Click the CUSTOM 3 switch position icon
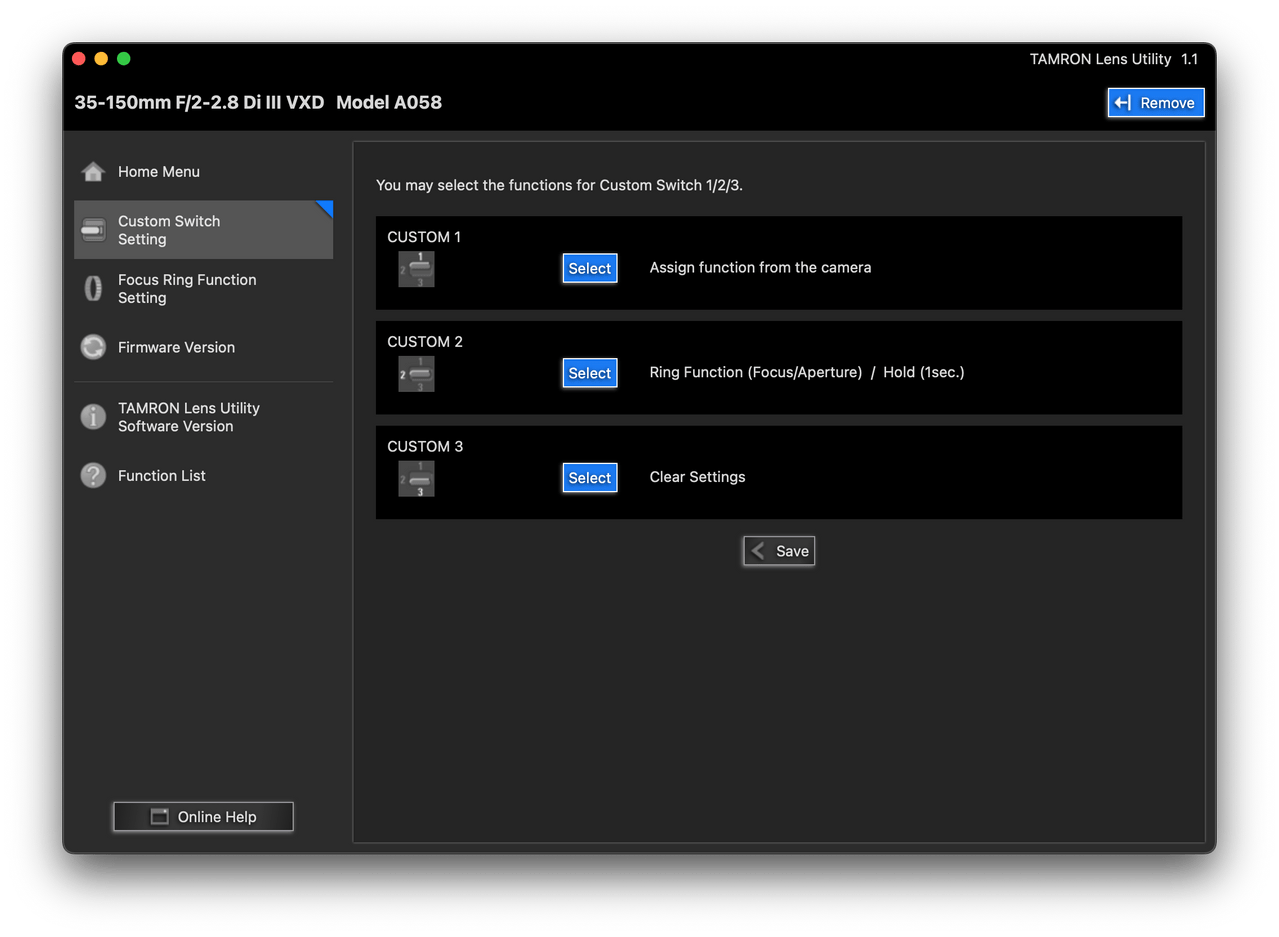1279x937 pixels. [416, 479]
